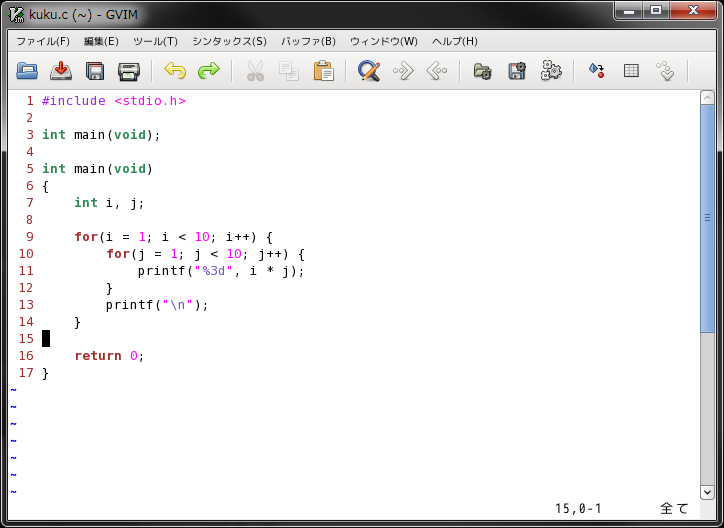Viewport: 724px width, 528px height.
Task: Click the printf("%3d", i * j); line
Action: (x=221, y=271)
